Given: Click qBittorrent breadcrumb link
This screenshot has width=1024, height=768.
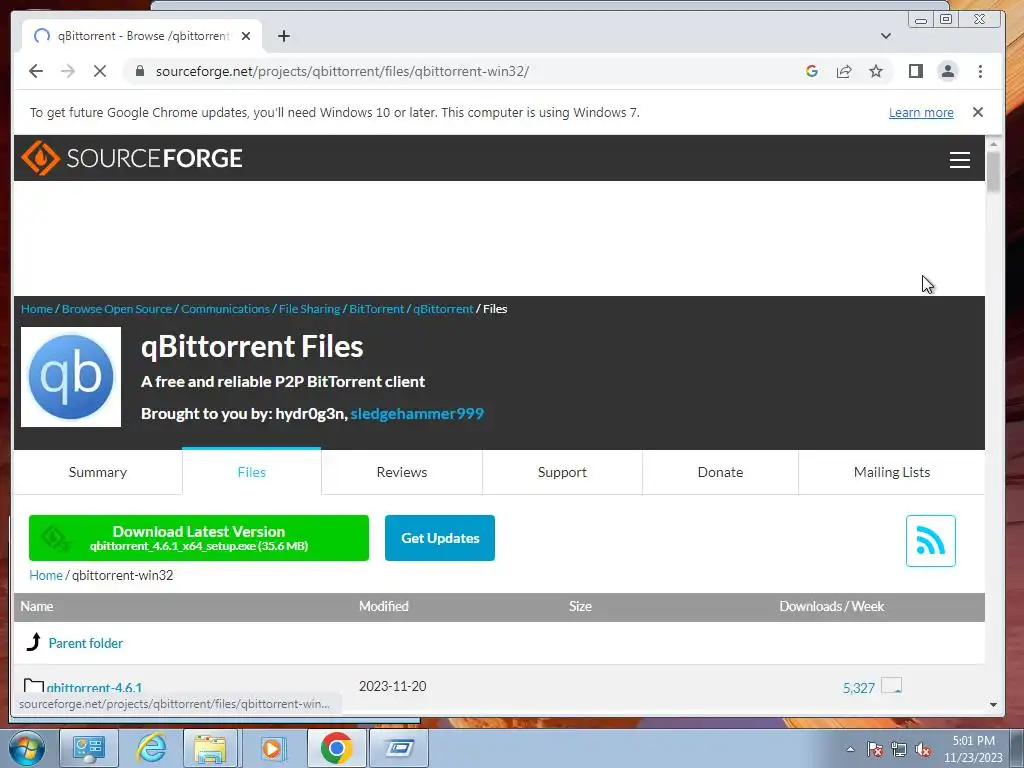Looking at the screenshot, I should (x=443, y=309).
